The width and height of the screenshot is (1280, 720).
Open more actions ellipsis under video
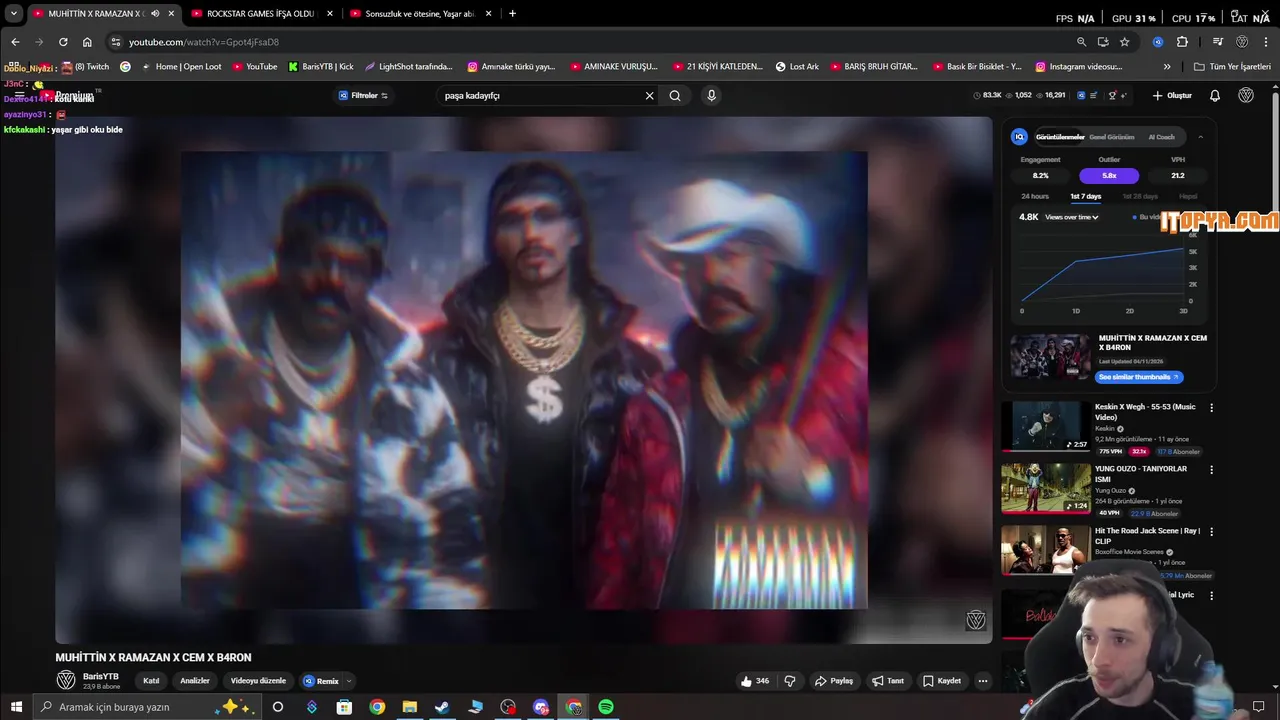point(982,681)
